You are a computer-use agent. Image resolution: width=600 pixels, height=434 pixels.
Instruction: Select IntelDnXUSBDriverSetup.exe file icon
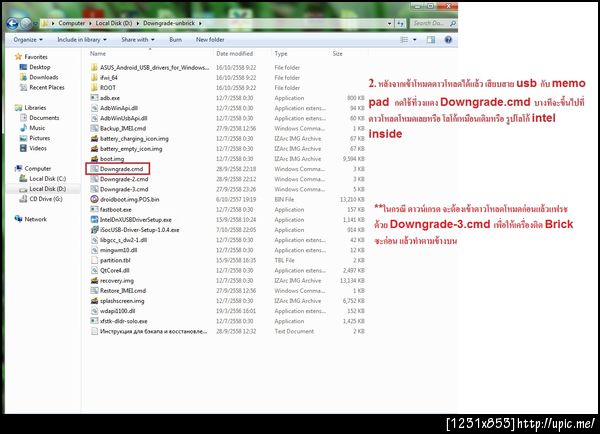[94, 220]
